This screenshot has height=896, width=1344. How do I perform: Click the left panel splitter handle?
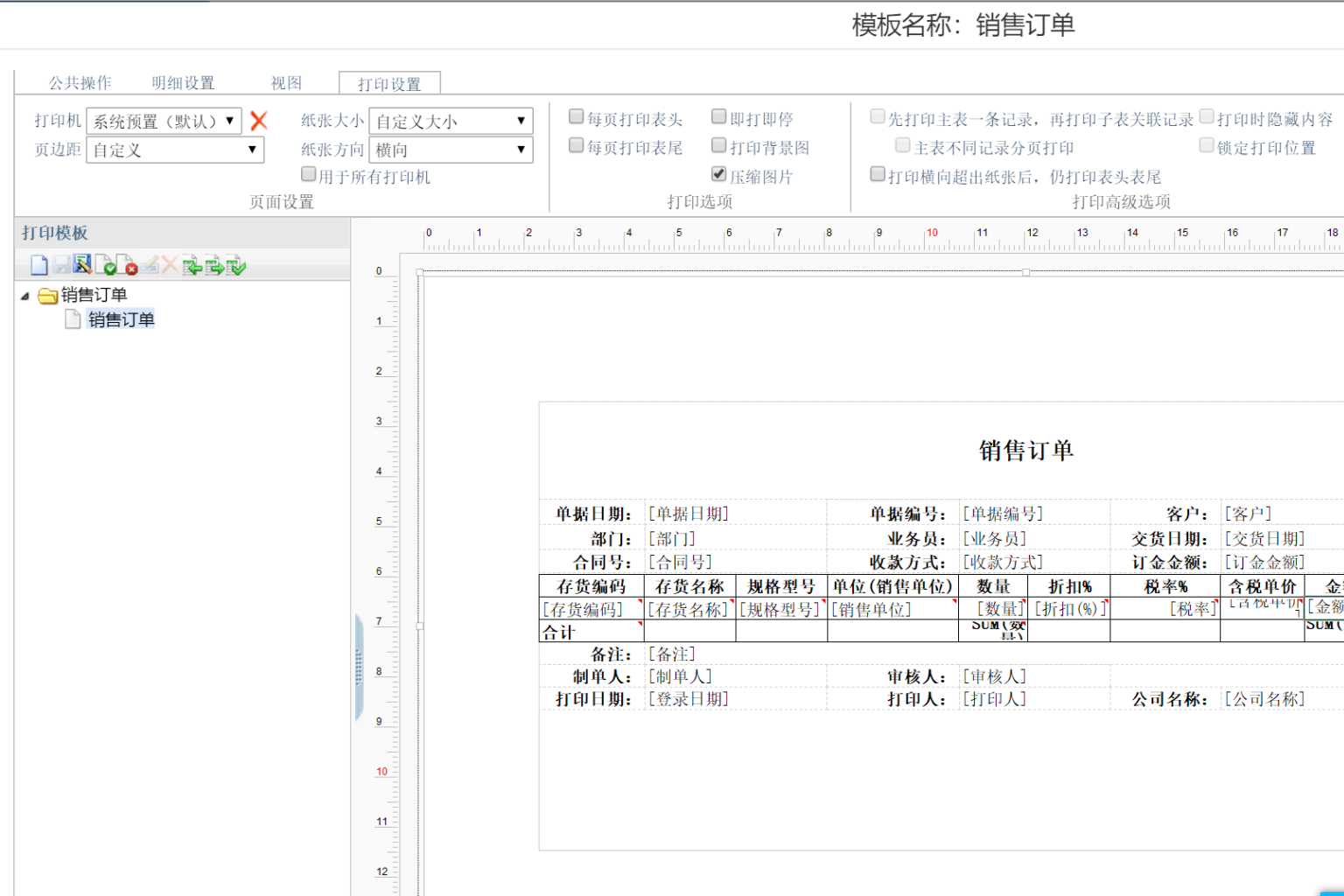[x=359, y=667]
